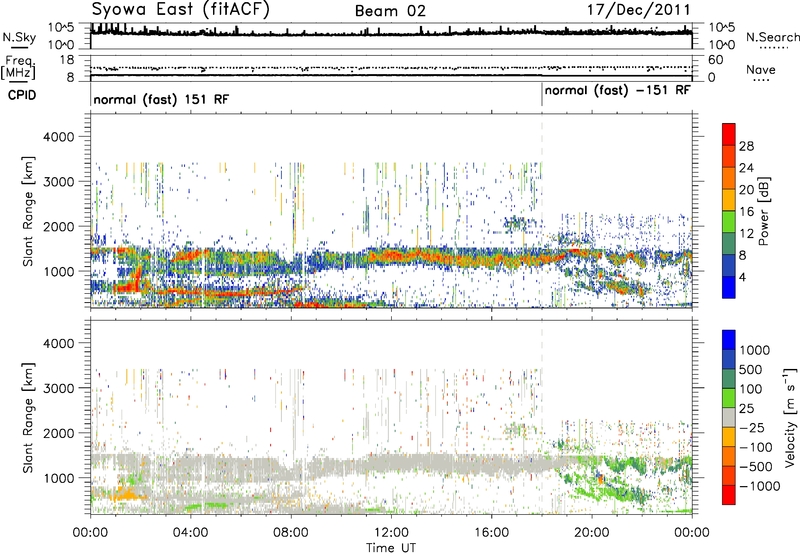Pick the yellow segment of the Power color bar

coord(729,200)
